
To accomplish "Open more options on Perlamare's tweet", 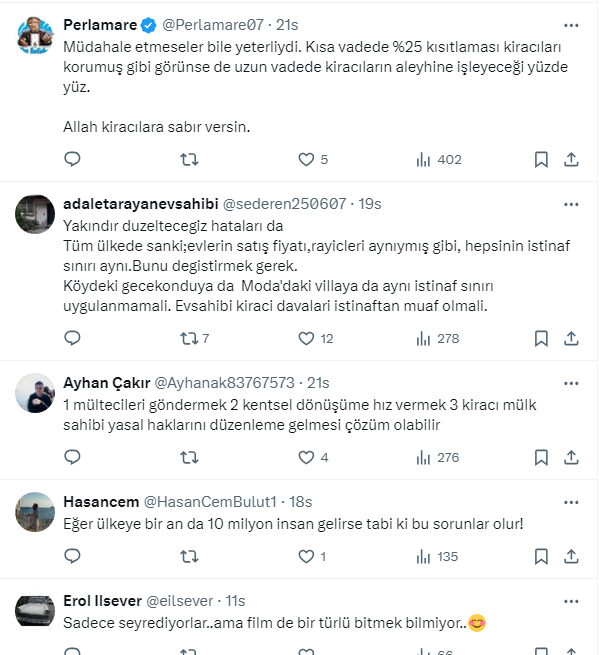I will tap(571, 23).
